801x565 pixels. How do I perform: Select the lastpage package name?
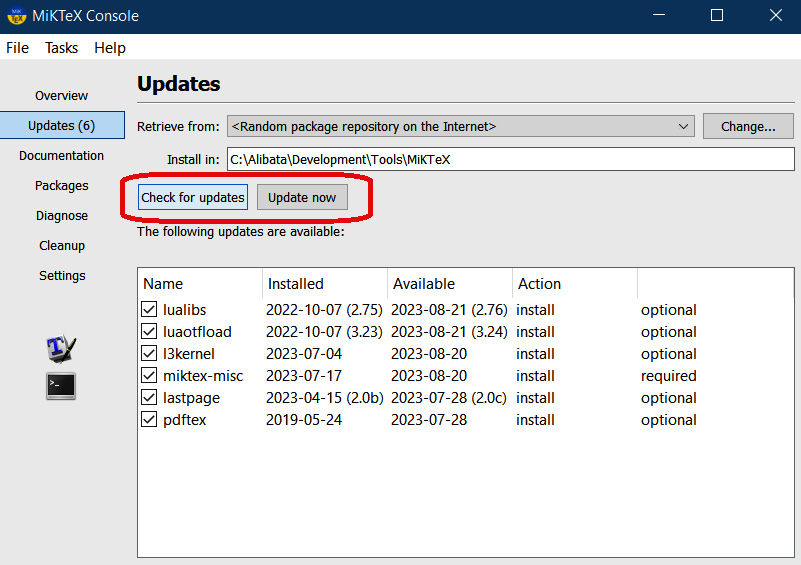pyautogui.click(x=191, y=397)
